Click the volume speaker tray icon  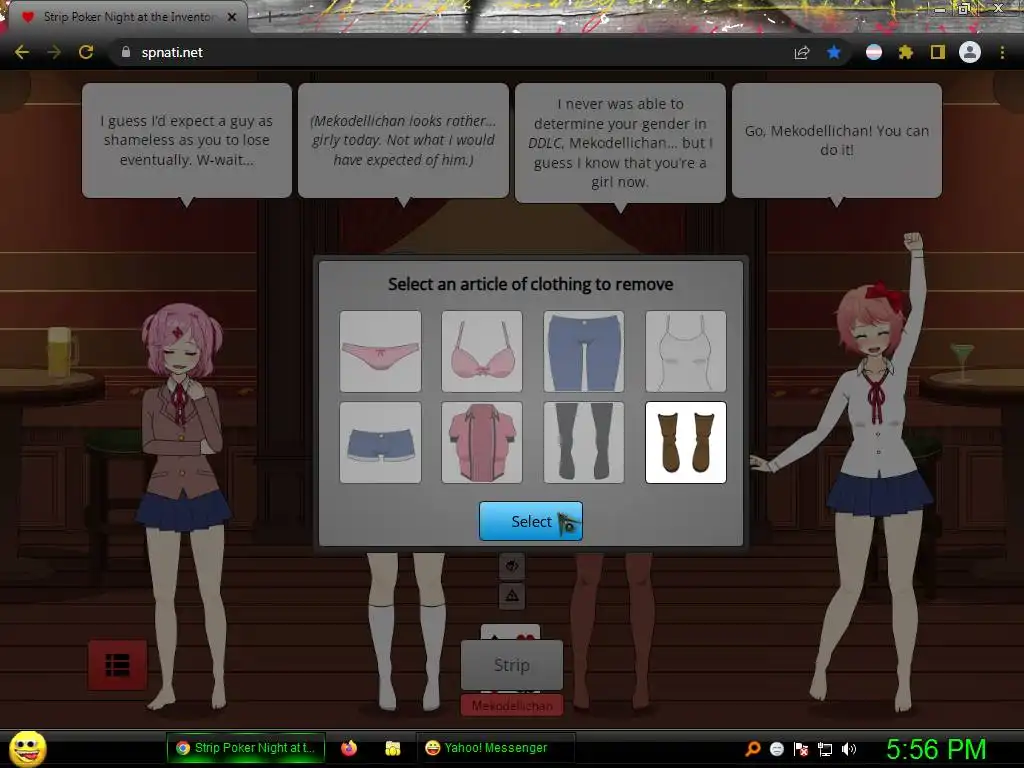[x=849, y=749]
